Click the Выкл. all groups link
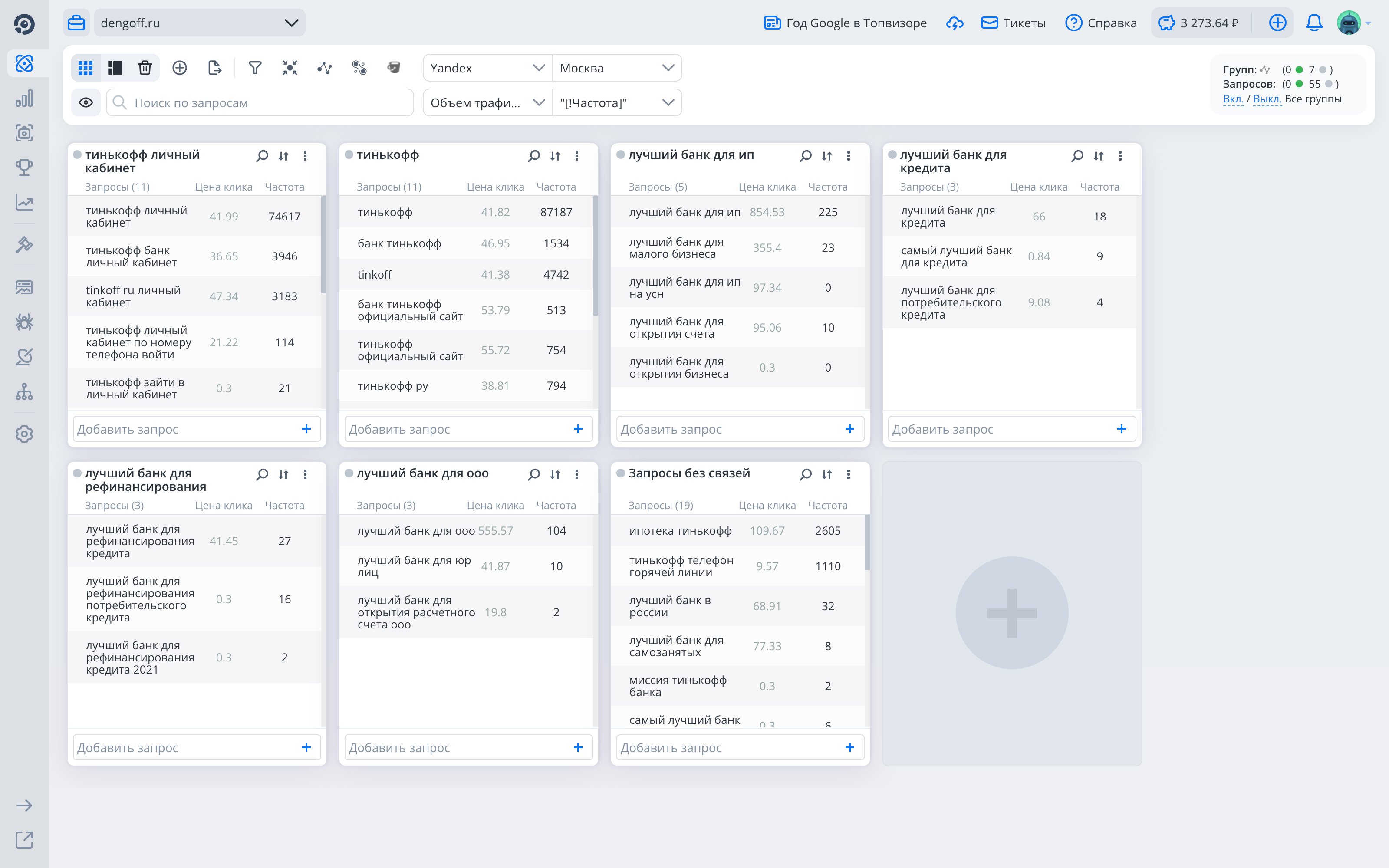1389x868 pixels. coord(1267,99)
